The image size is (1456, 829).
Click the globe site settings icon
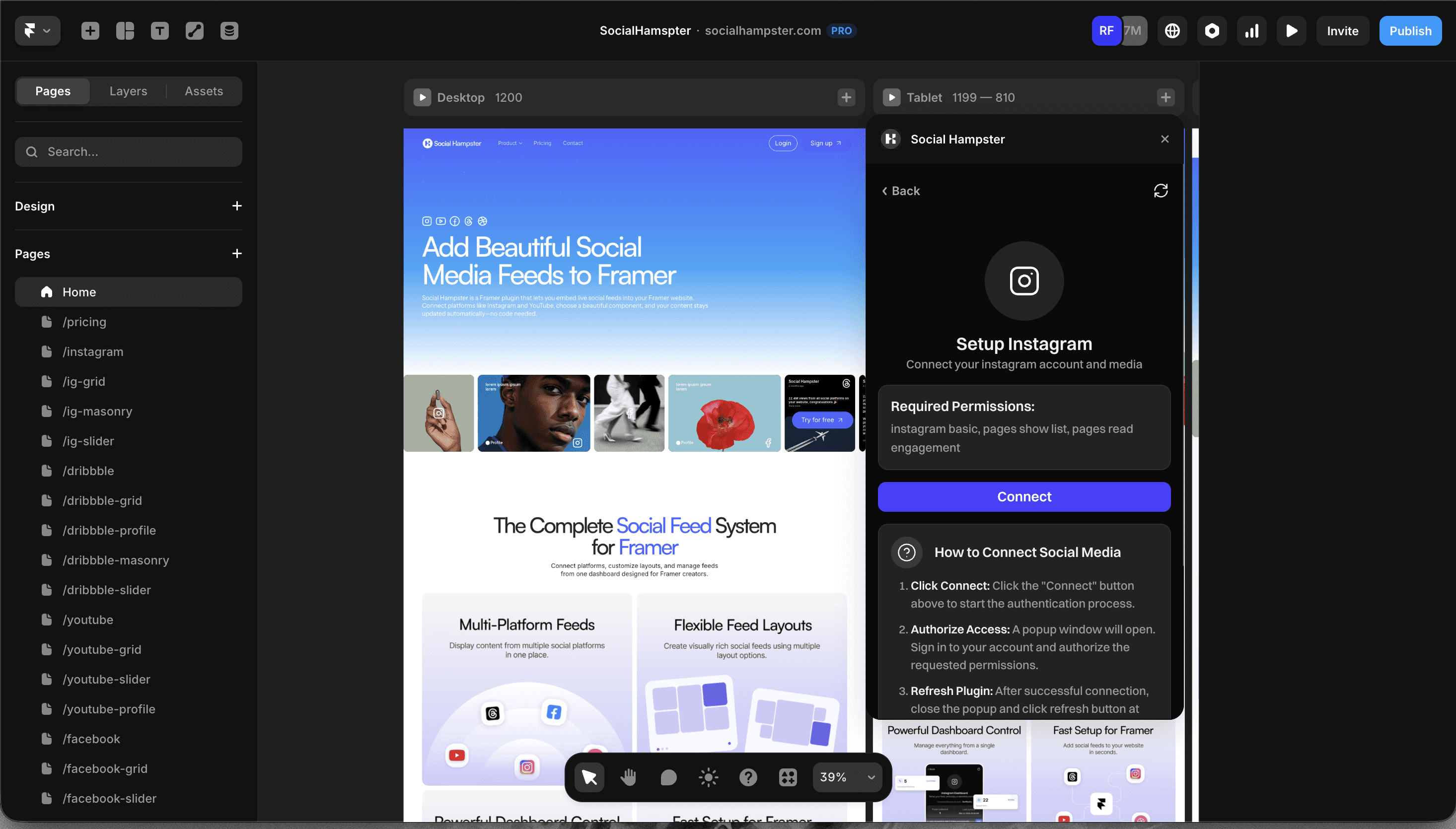click(x=1172, y=31)
